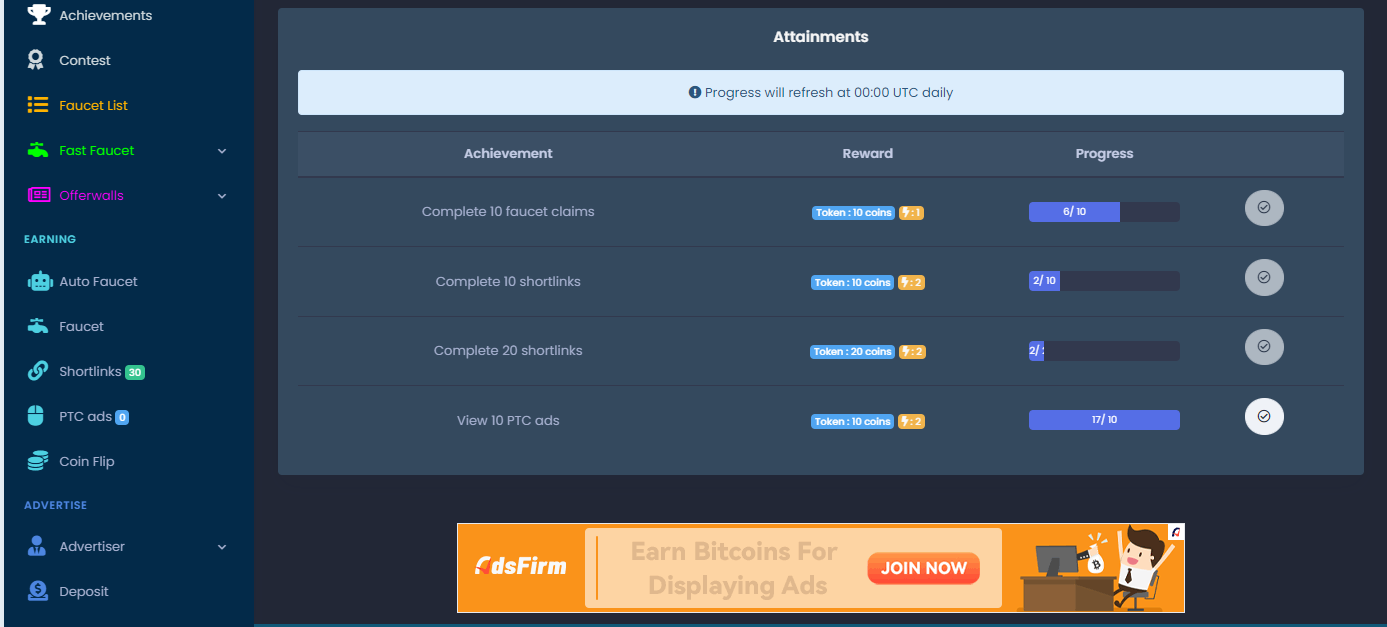Click the Deposit dollar icon
This screenshot has height=627, width=1387.
[38, 591]
